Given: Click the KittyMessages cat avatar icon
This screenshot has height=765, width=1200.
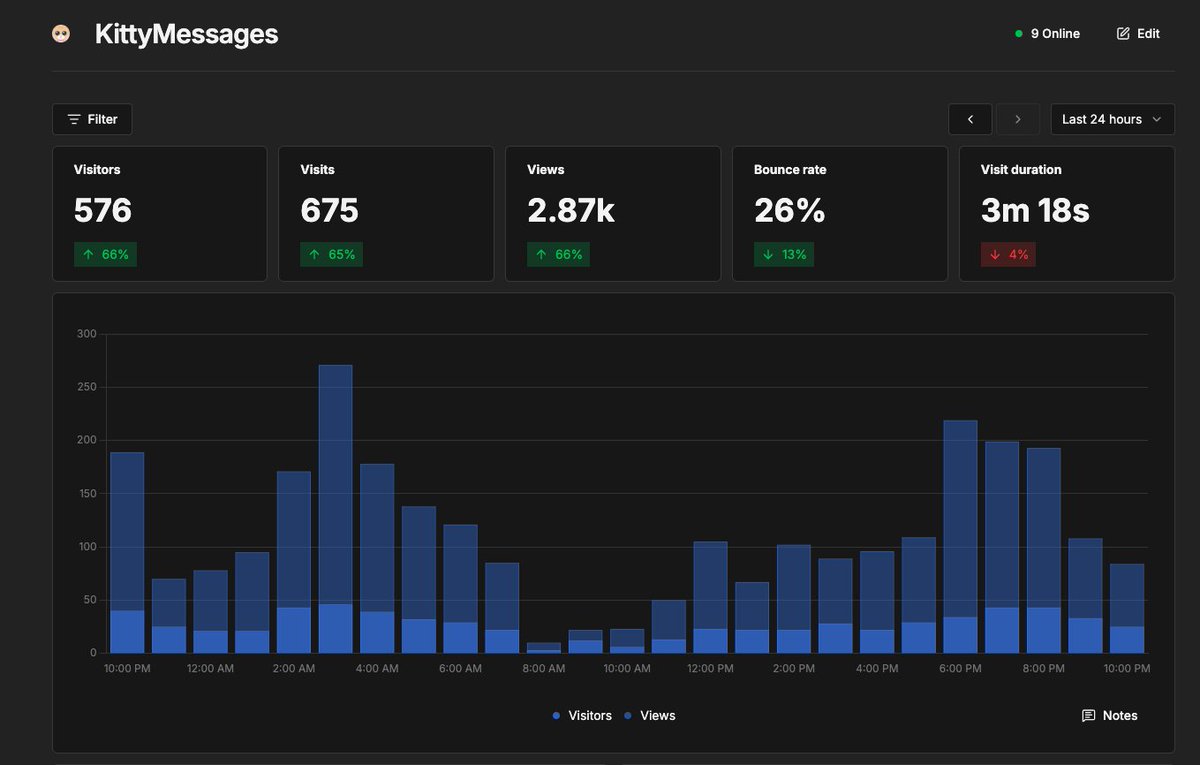Looking at the screenshot, I should [61, 34].
